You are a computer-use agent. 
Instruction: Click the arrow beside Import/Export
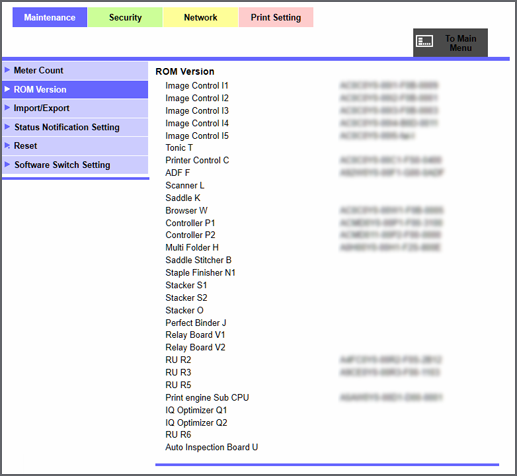(x=7, y=108)
